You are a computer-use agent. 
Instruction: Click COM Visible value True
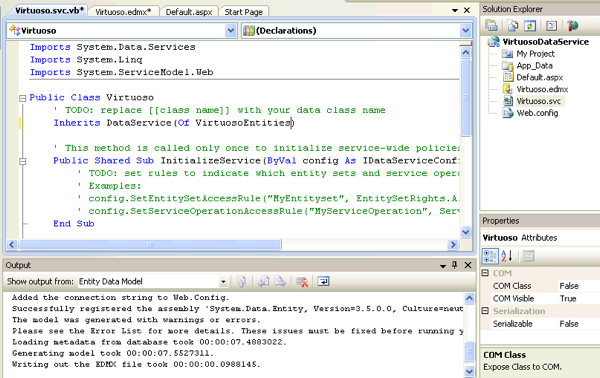point(568,298)
